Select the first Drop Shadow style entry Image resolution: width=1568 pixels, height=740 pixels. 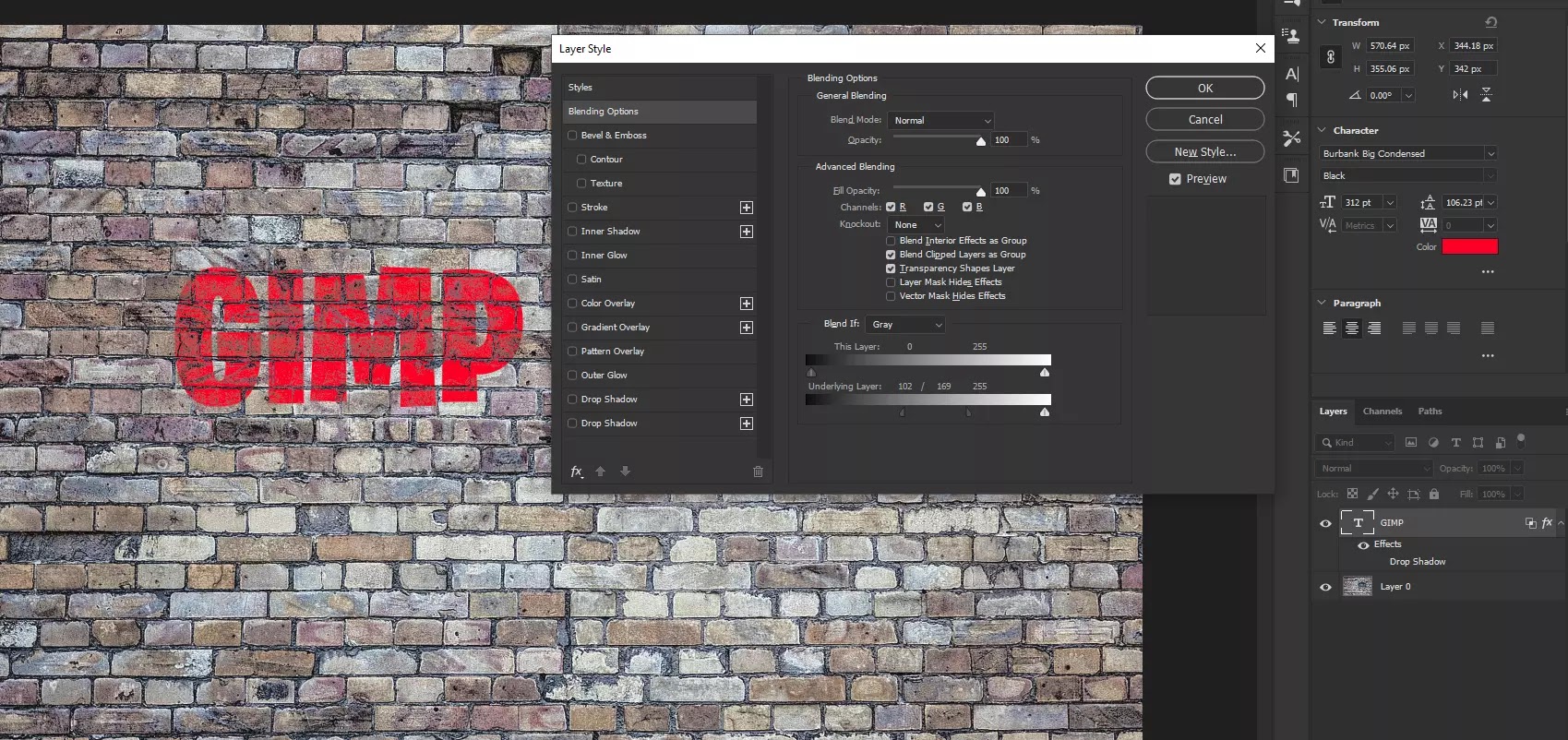(x=660, y=400)
